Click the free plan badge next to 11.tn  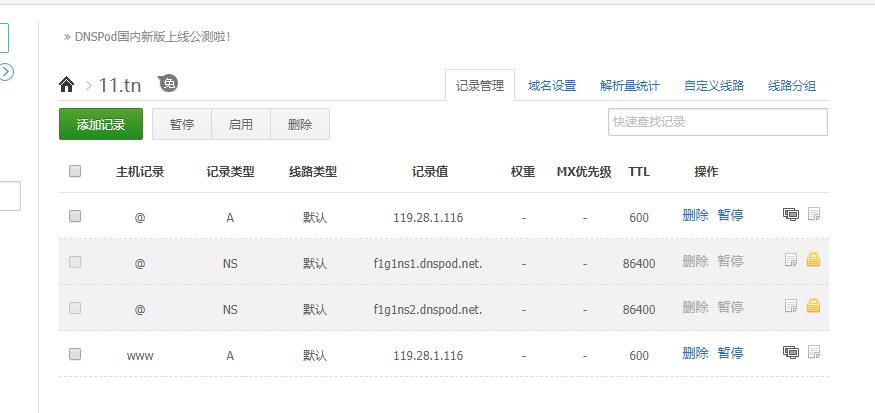coord(169,84)
